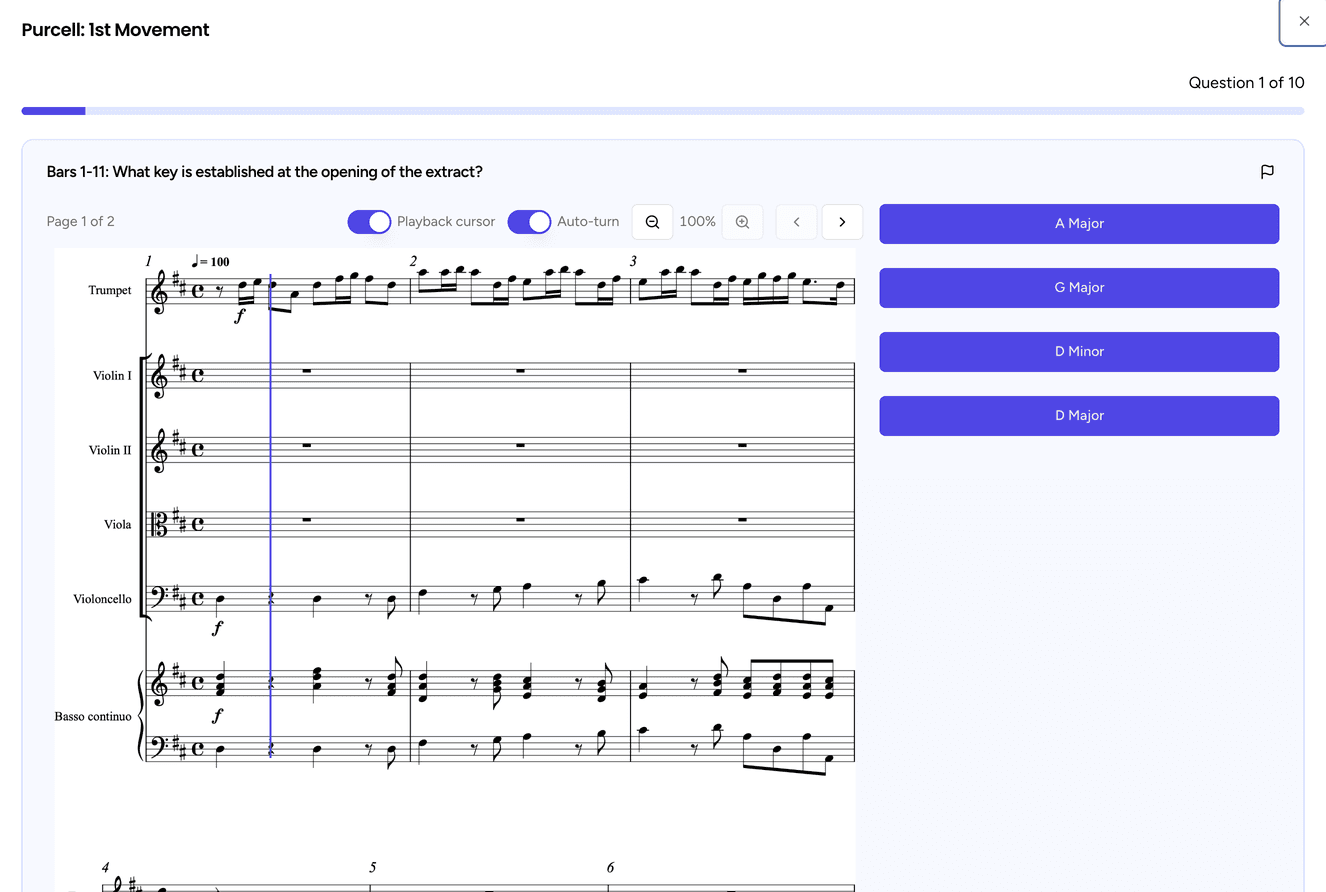
Task: Click the Violin II staff label
Action: click(110, 451)
